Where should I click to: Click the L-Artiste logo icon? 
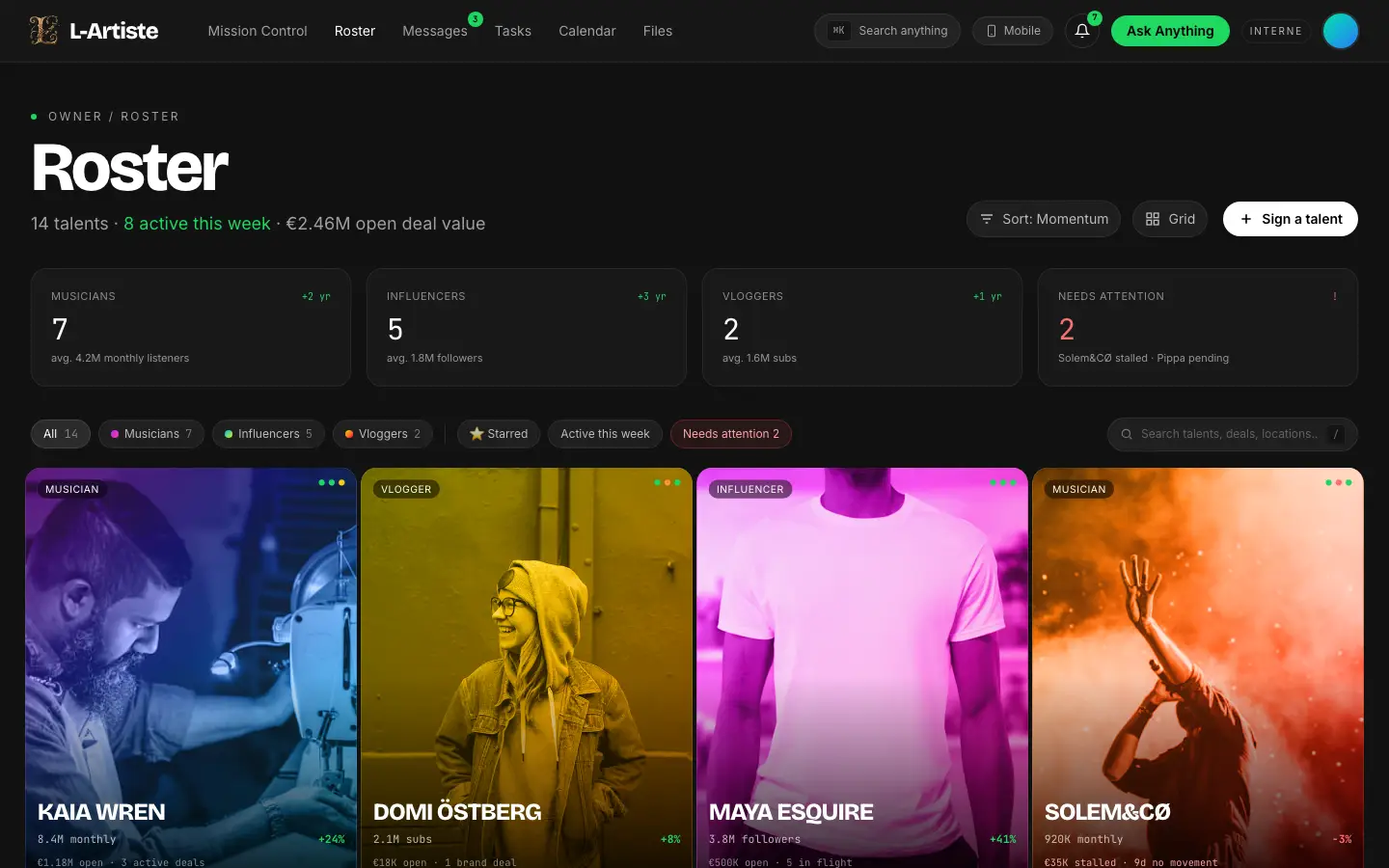pos(43,31)
